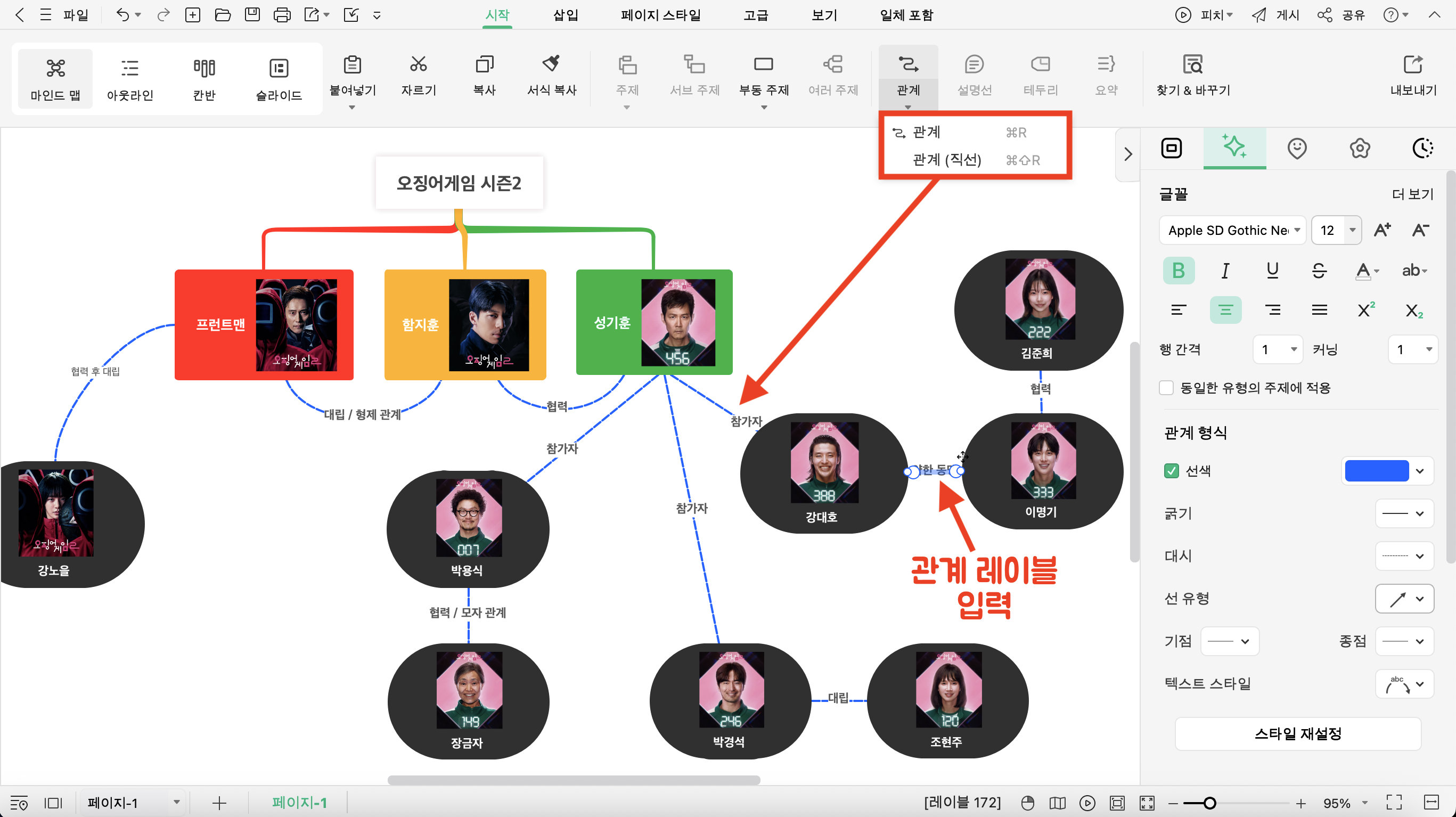This screenshot has height=817, width=1456.
Task: Open Find & Replace (찾기 & 바꾸기)
Action: pyautogui.click(x=1193, y=75)
